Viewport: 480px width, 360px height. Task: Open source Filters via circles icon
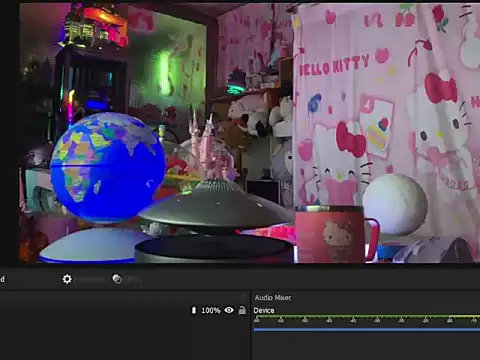point(117,279)
